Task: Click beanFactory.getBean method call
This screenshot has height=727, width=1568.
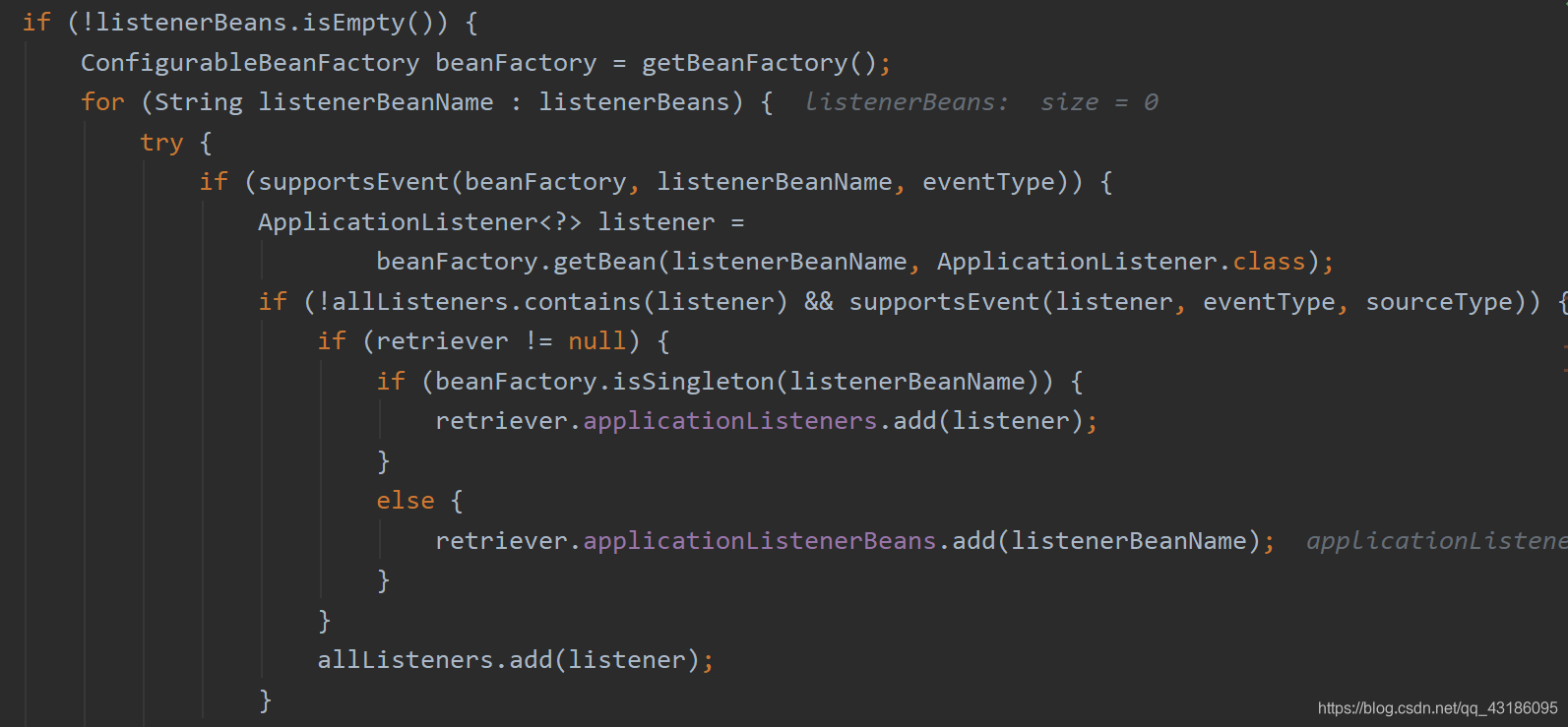Action: (516, 262)
